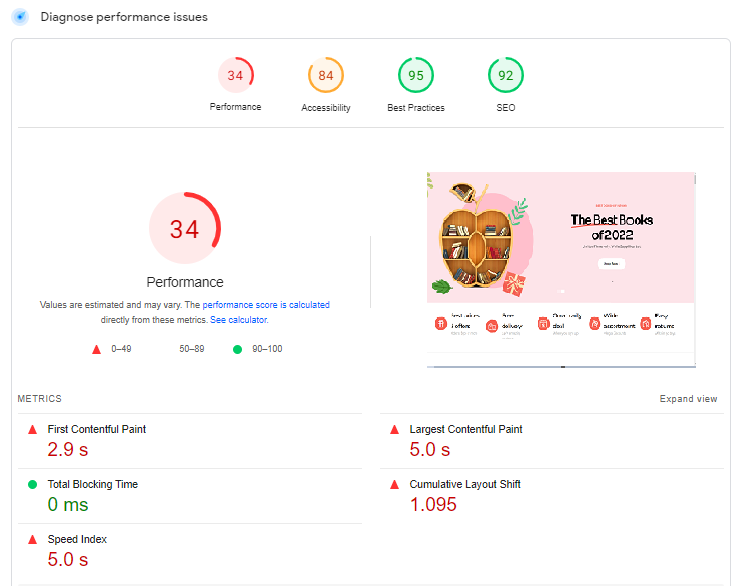The image size is (741, 586).
Task: Click the 0 ms Total Blocking Time value
Action: point(68,504)
